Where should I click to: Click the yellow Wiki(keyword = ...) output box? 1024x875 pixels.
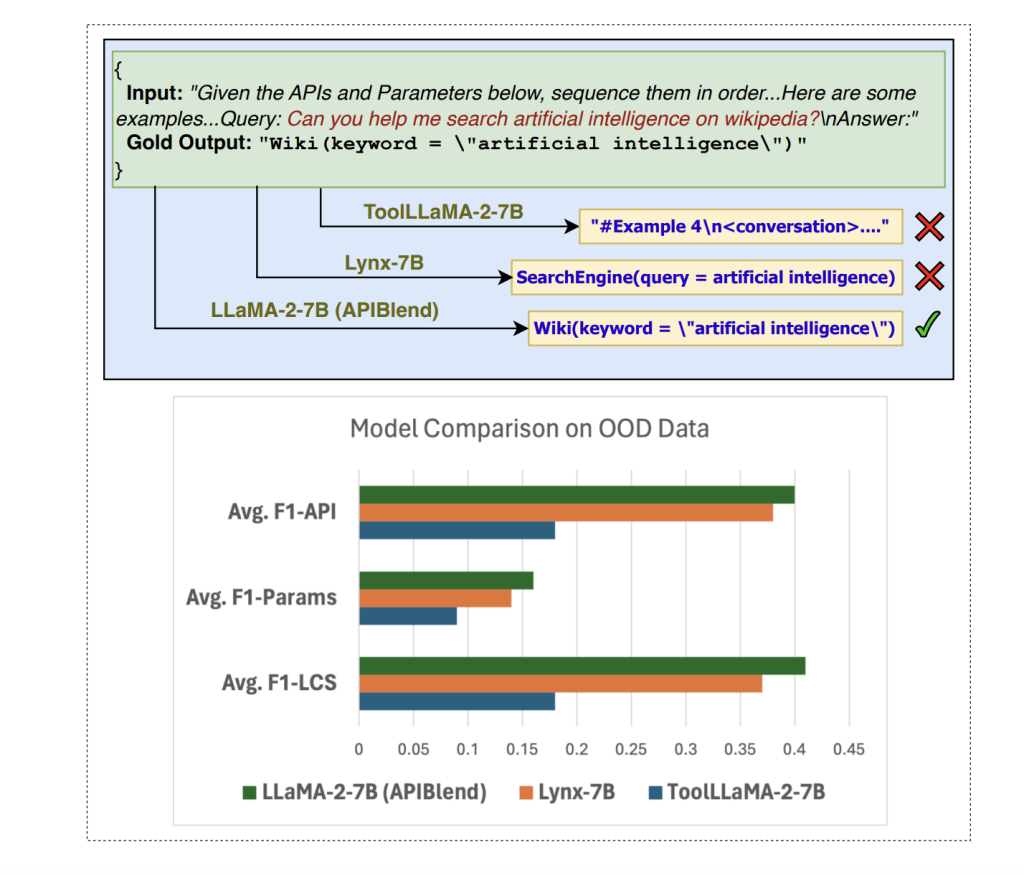[715, 328]
